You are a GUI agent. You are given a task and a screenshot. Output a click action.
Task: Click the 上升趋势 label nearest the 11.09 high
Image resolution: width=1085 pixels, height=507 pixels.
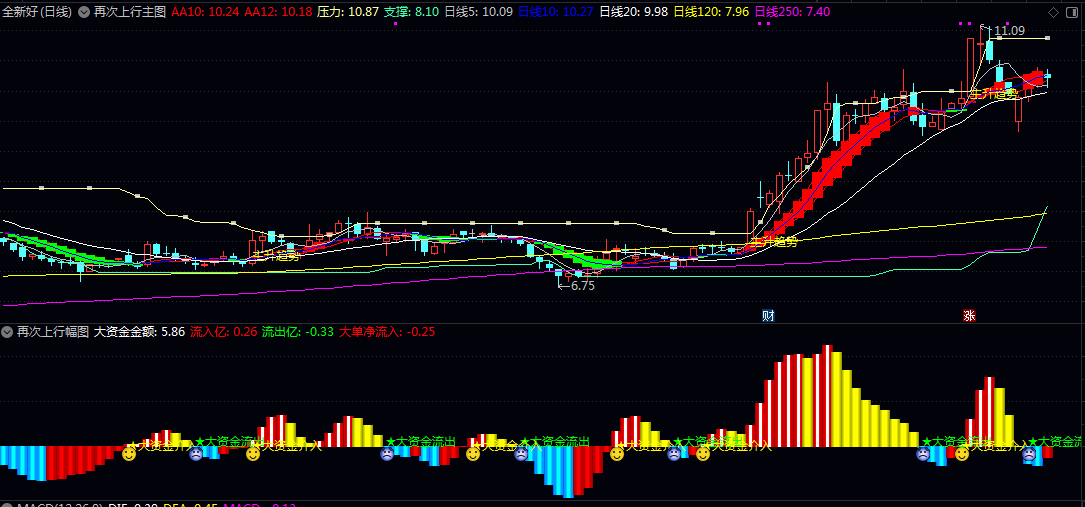click(x=993, y=93)
